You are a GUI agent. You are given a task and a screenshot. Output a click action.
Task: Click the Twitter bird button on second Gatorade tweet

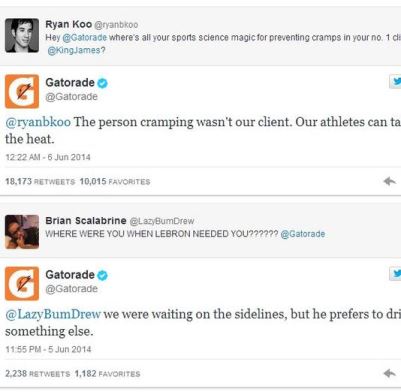395,274
